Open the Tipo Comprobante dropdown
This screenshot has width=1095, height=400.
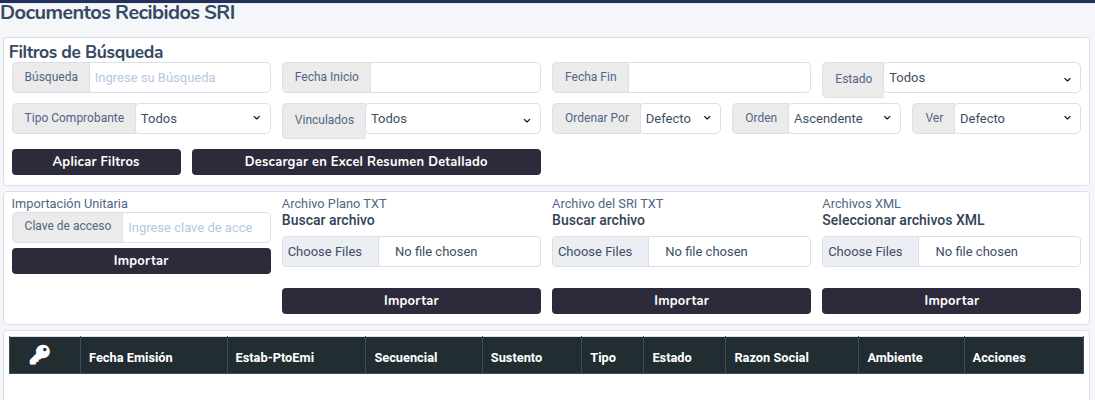point(203,119)
